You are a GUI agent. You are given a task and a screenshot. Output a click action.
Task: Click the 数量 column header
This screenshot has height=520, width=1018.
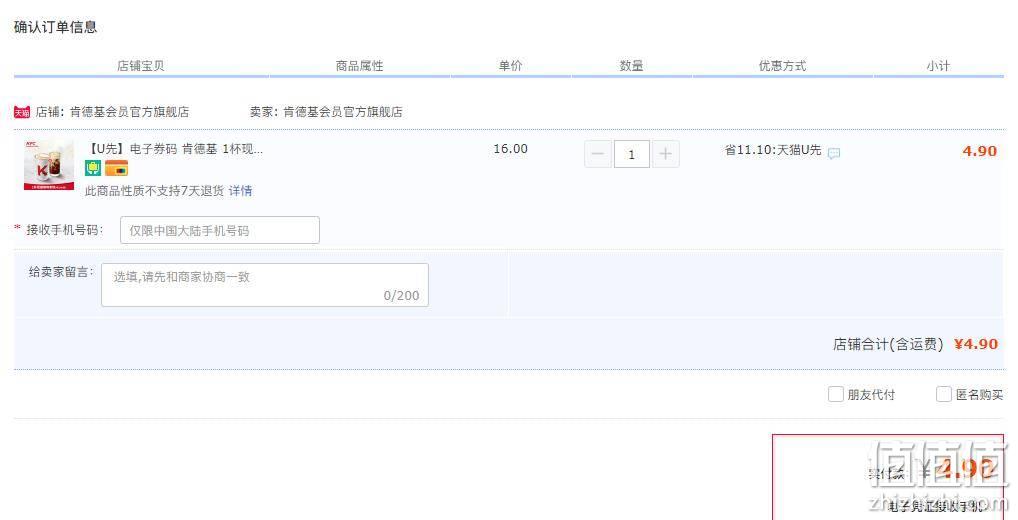coord(631,66)
